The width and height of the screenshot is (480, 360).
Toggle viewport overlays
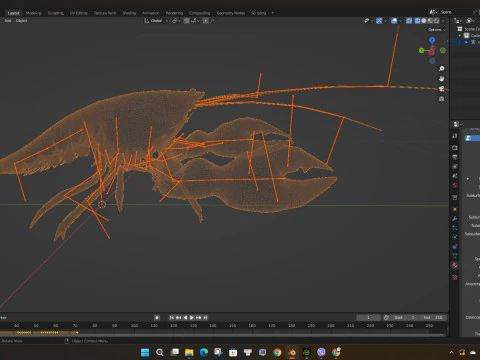point(394,21)
